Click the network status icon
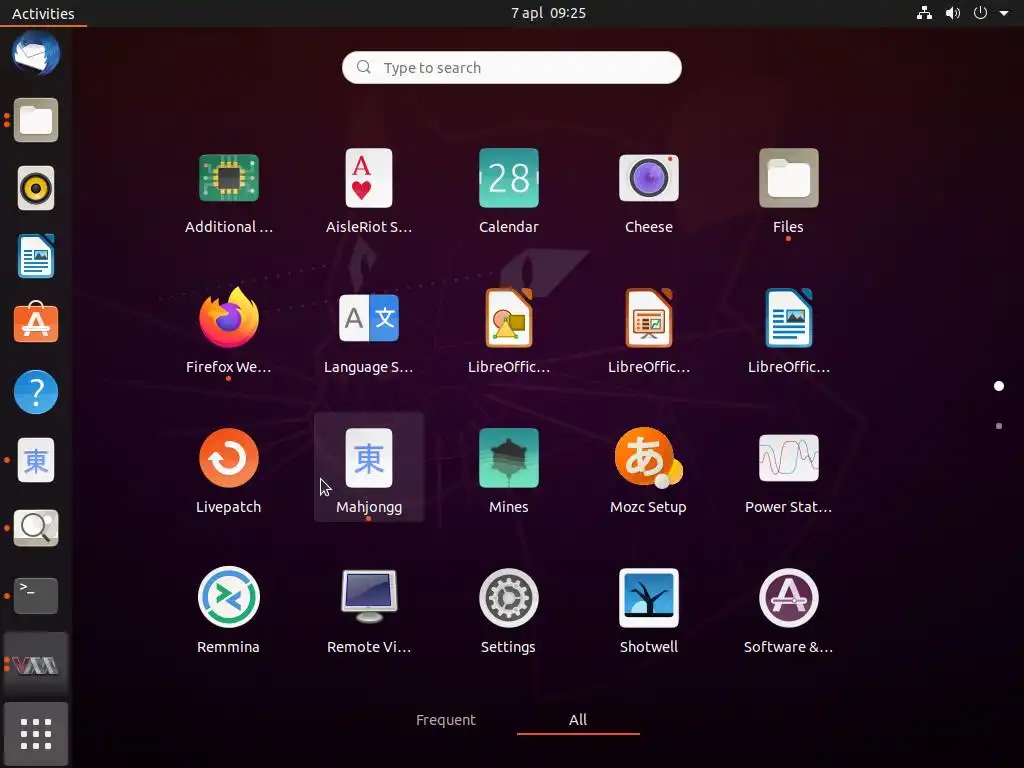This screenshot has width=1024, height=768. point(924,13)
